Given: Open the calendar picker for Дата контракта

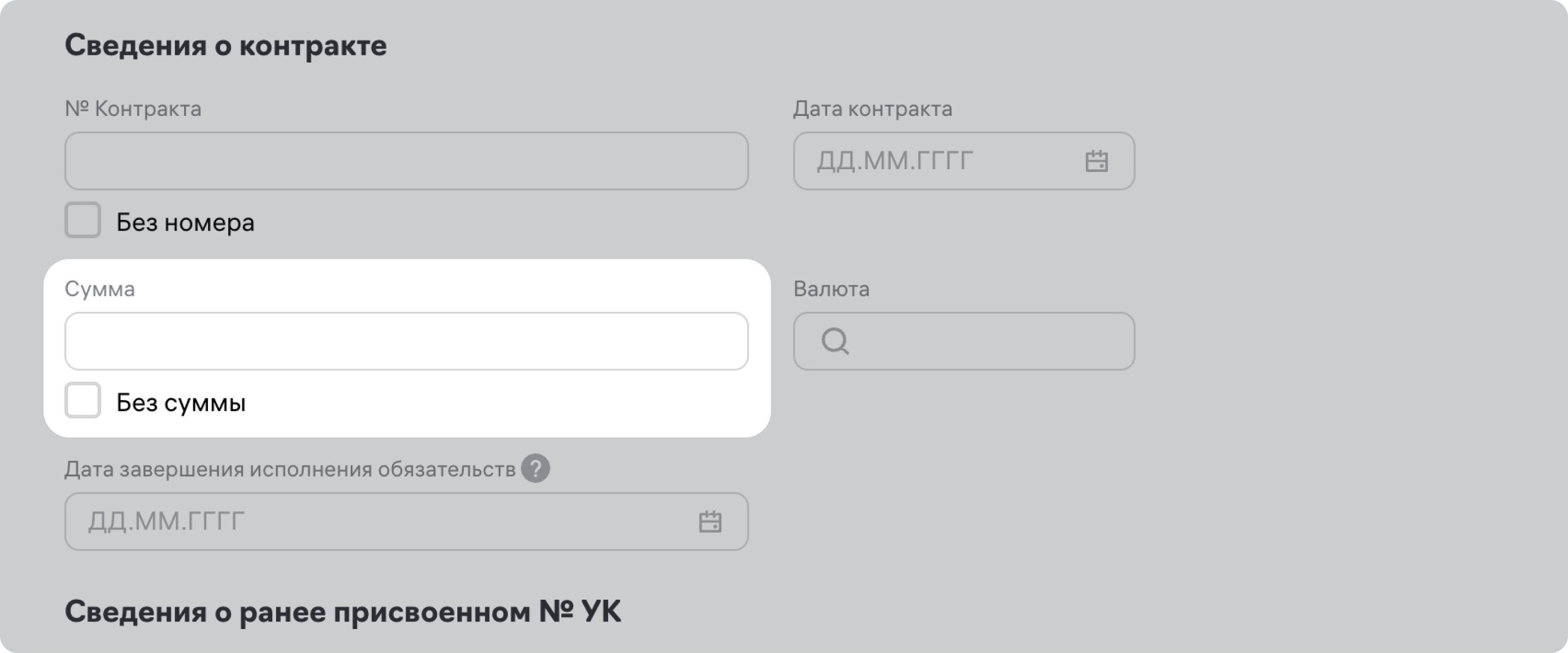Looking at the screenshot, I should click(x=1097, y=161).
